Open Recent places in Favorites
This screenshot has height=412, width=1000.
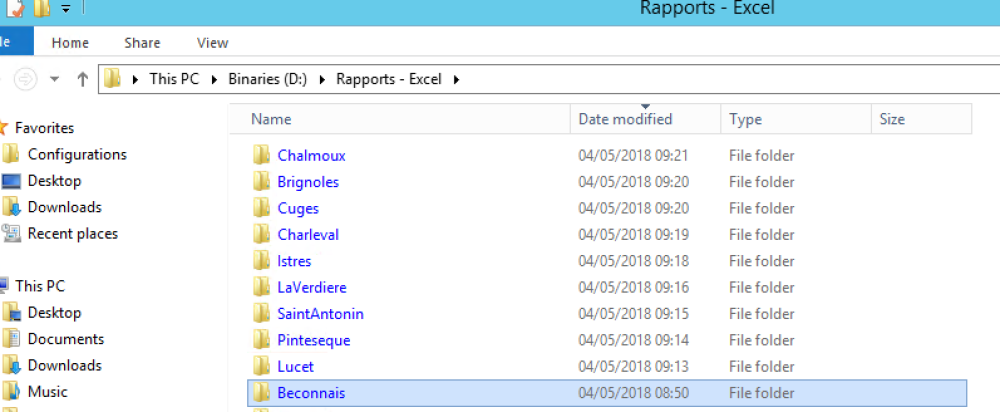pyautogui.click(x=72, y=233)
